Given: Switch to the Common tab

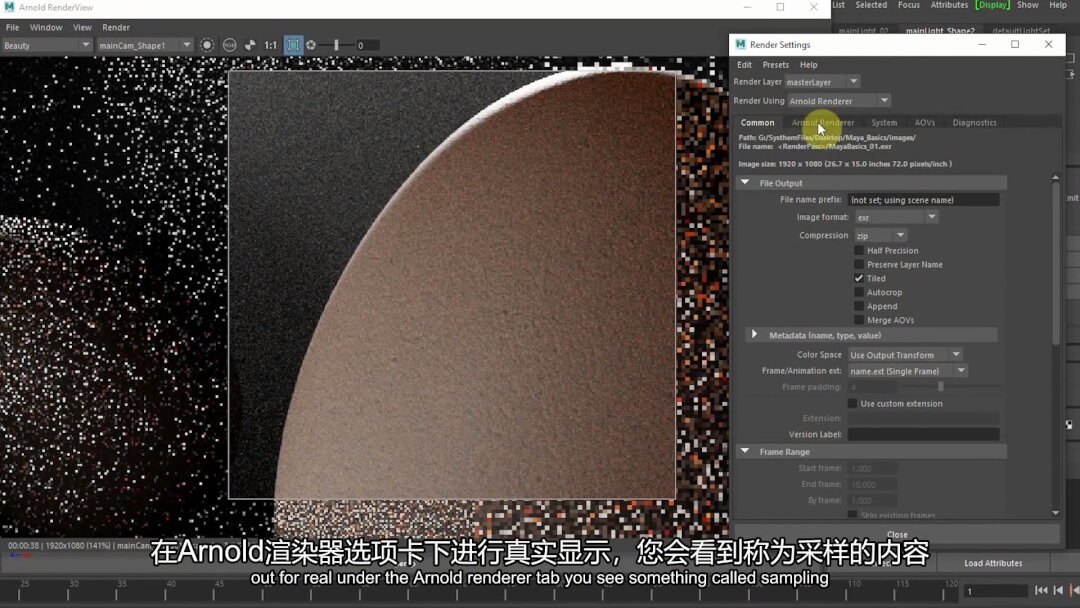Looking at the screenshot, I should coord(758,123).
